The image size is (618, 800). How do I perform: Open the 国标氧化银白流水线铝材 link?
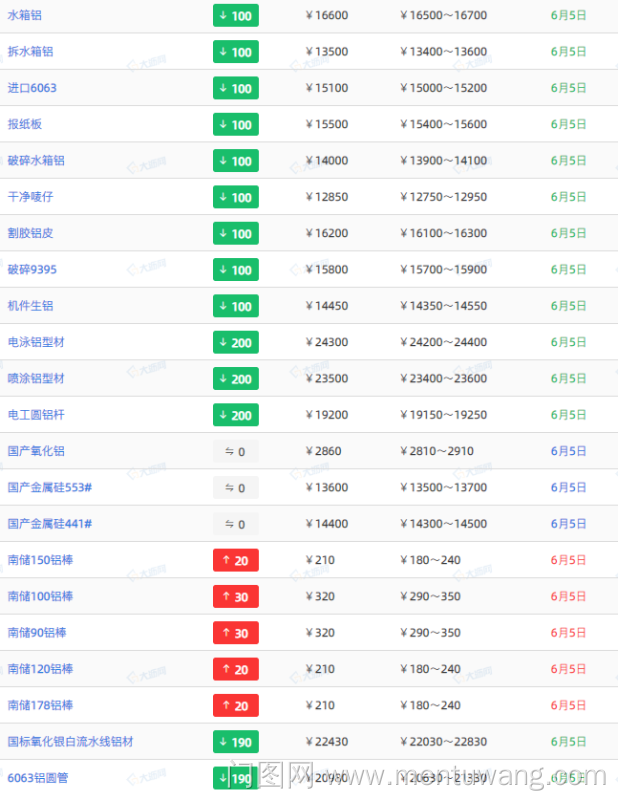[x=70, y=742]
